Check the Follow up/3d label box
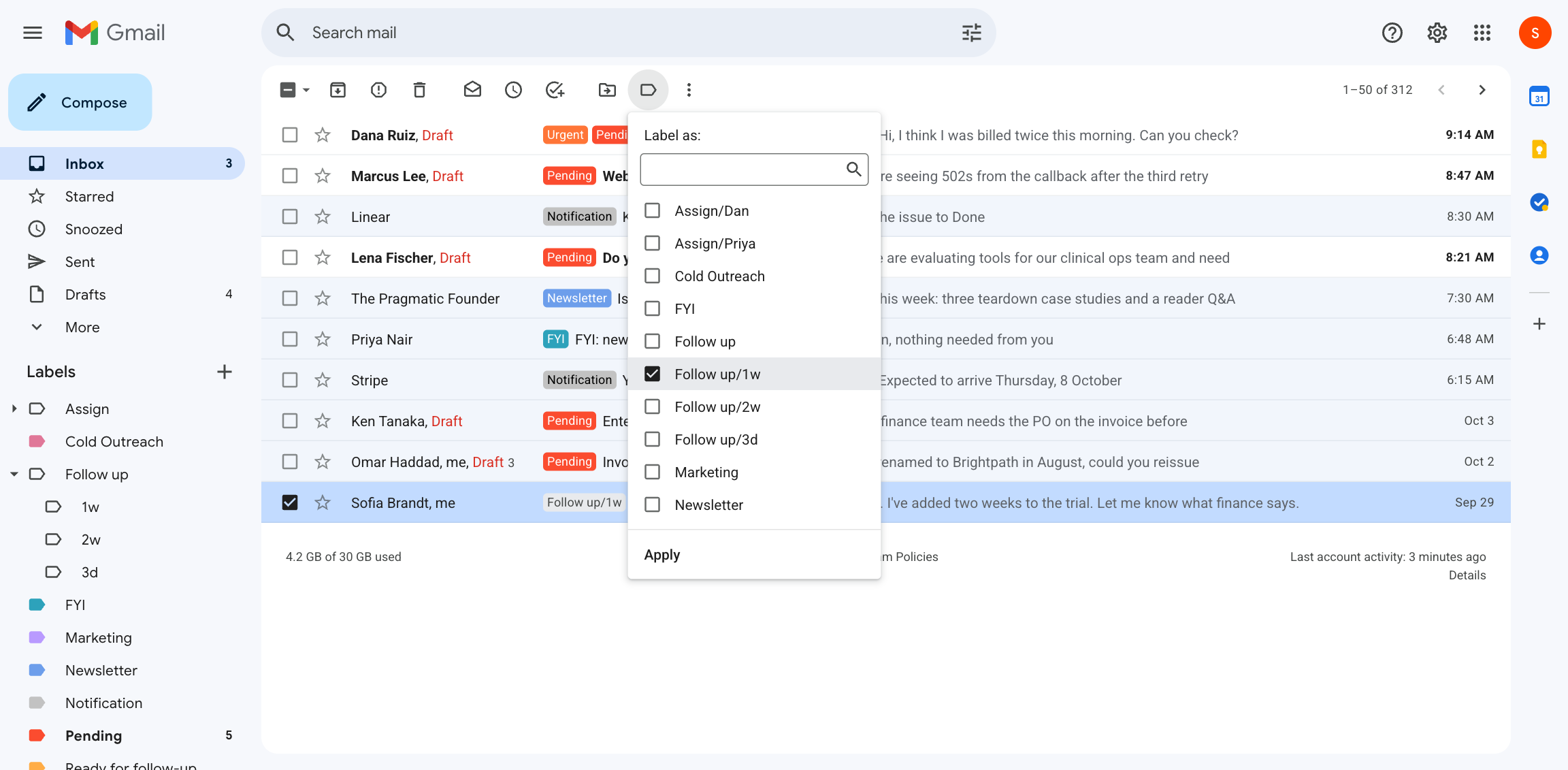Image resolution: width=1568 pixels, height=770 pixels. point(652,439)
